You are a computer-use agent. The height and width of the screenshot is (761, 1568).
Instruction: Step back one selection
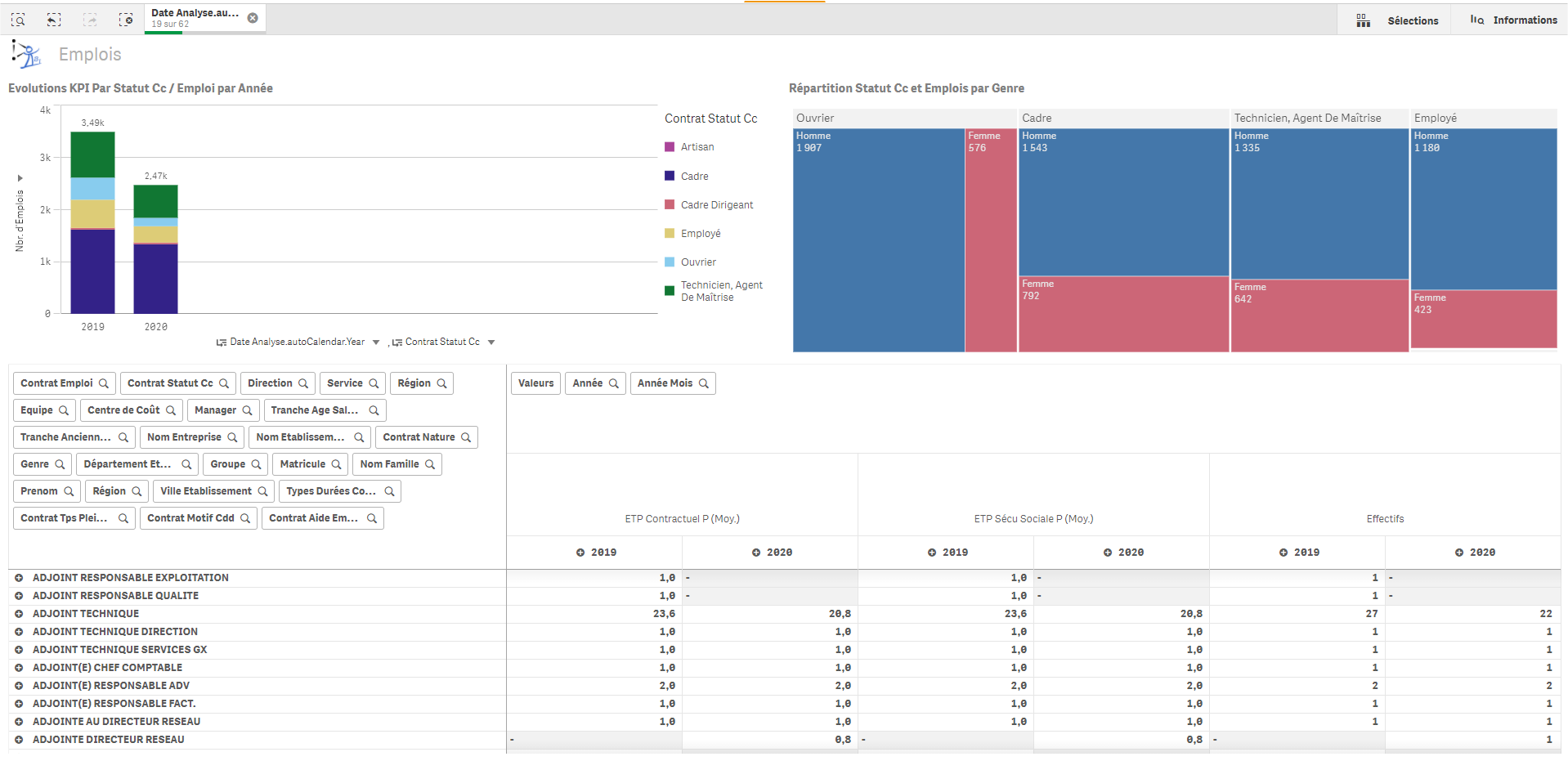[54, 19]
